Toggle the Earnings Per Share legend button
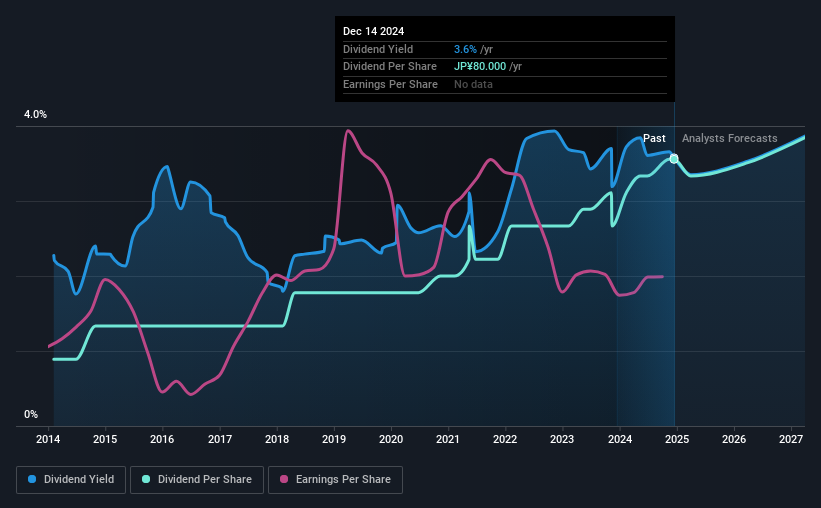The image size is (821, 508). 335,480
